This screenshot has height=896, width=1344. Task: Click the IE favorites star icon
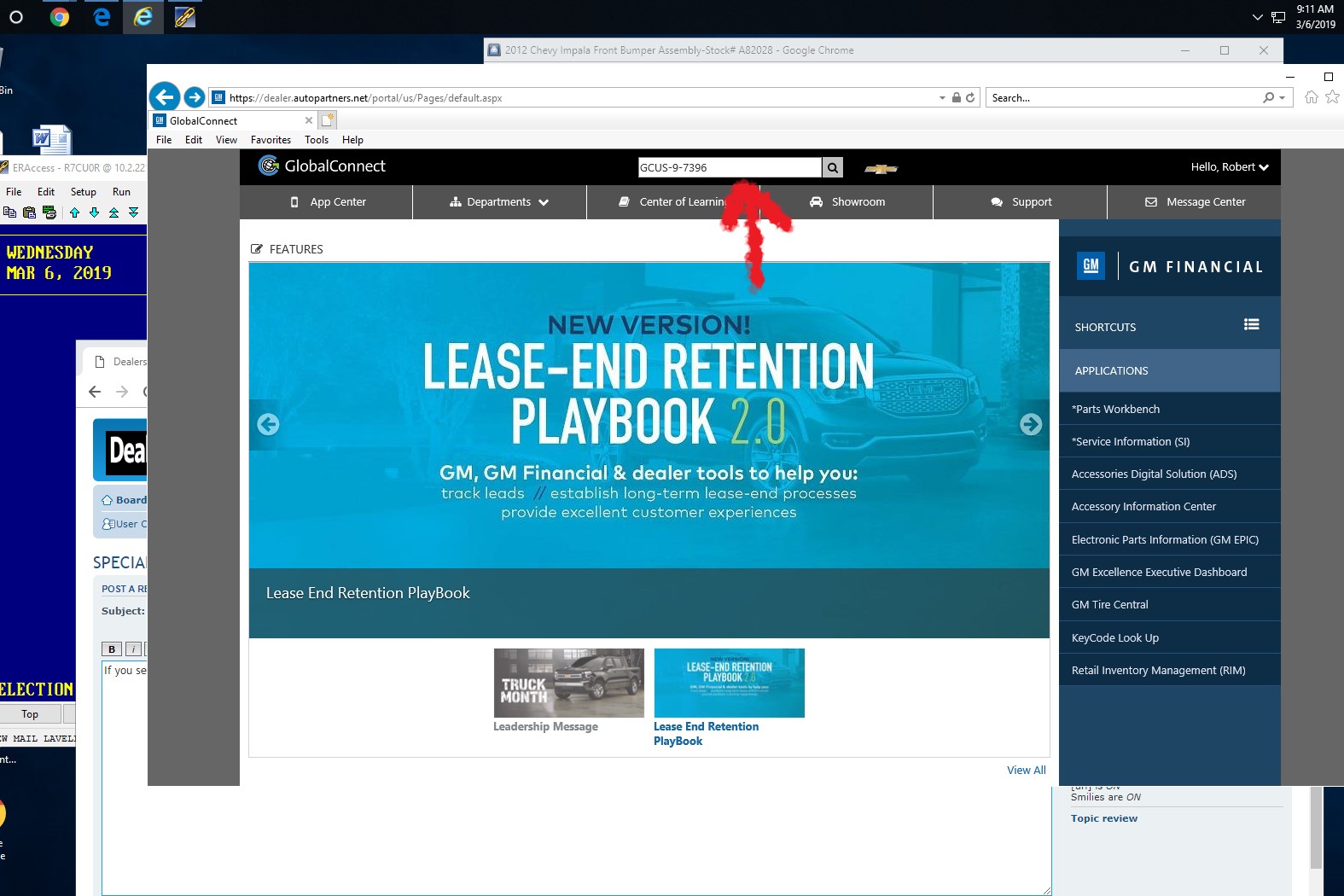tap(1331, 97)
